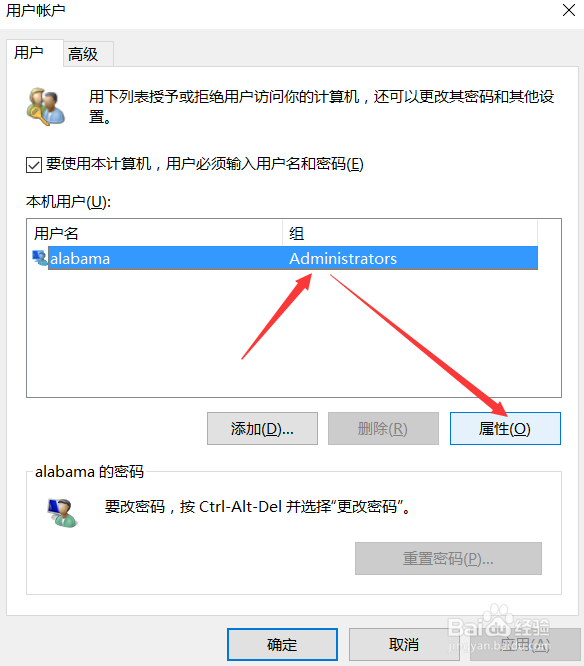Click the 添加(D)... button

point(262,429)
